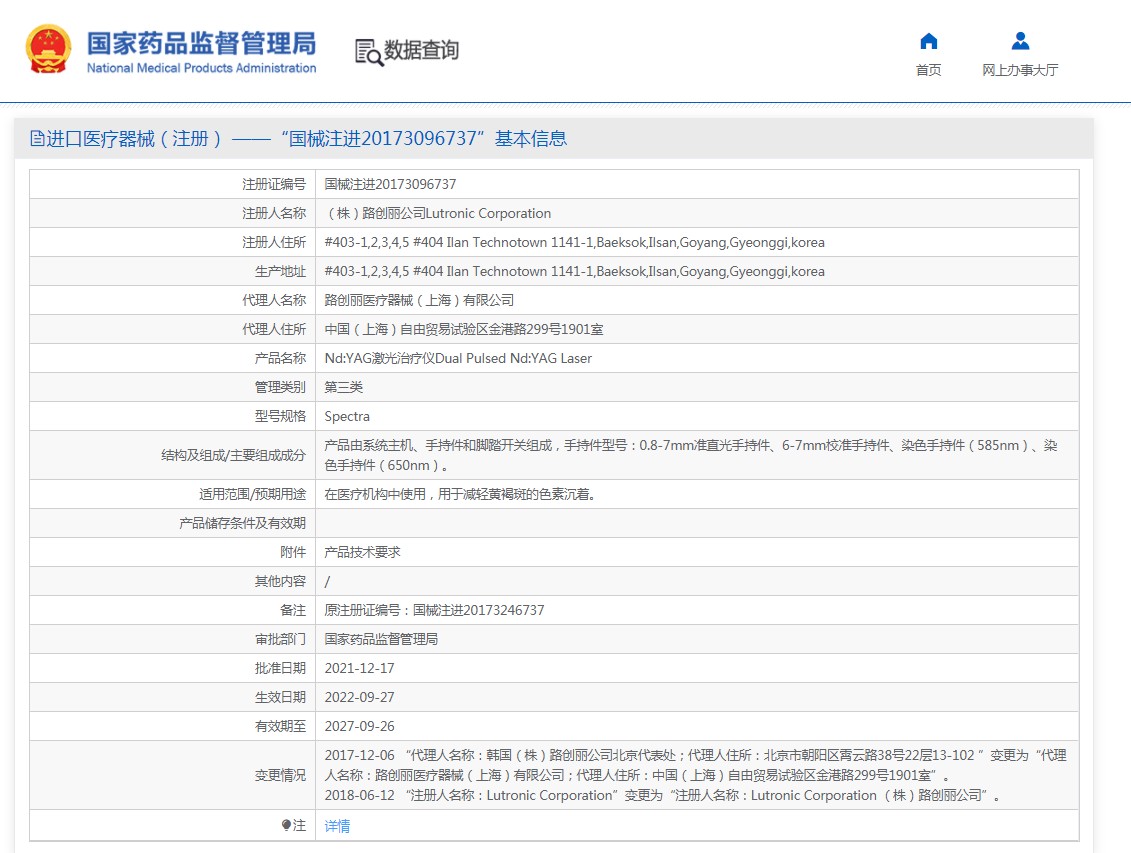Click the 注册人名称 row label

274,213
